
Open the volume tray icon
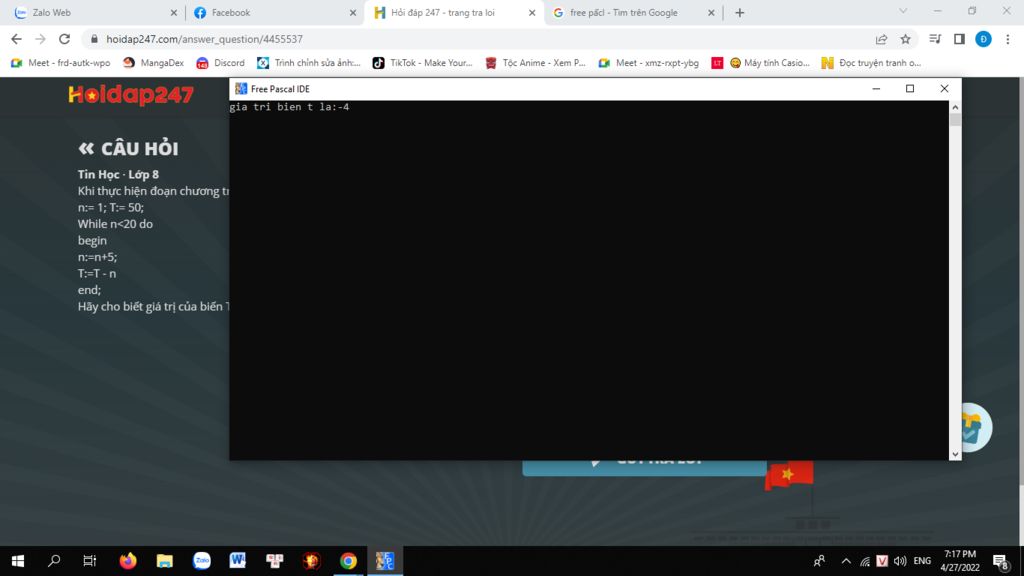[x=900, y=561]
